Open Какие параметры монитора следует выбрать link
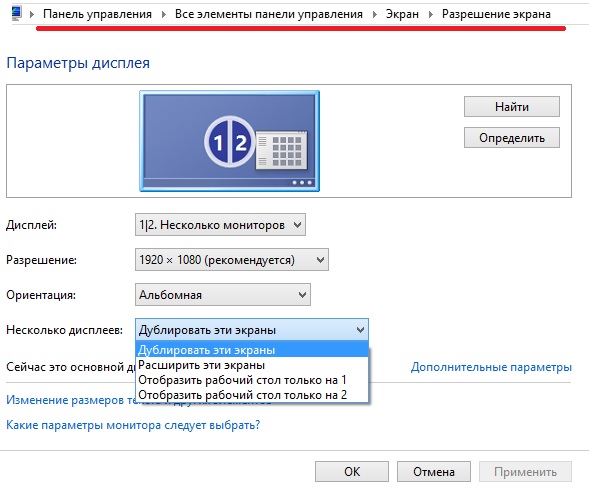This screenshot has height=495, width=589. coord(133,425)
